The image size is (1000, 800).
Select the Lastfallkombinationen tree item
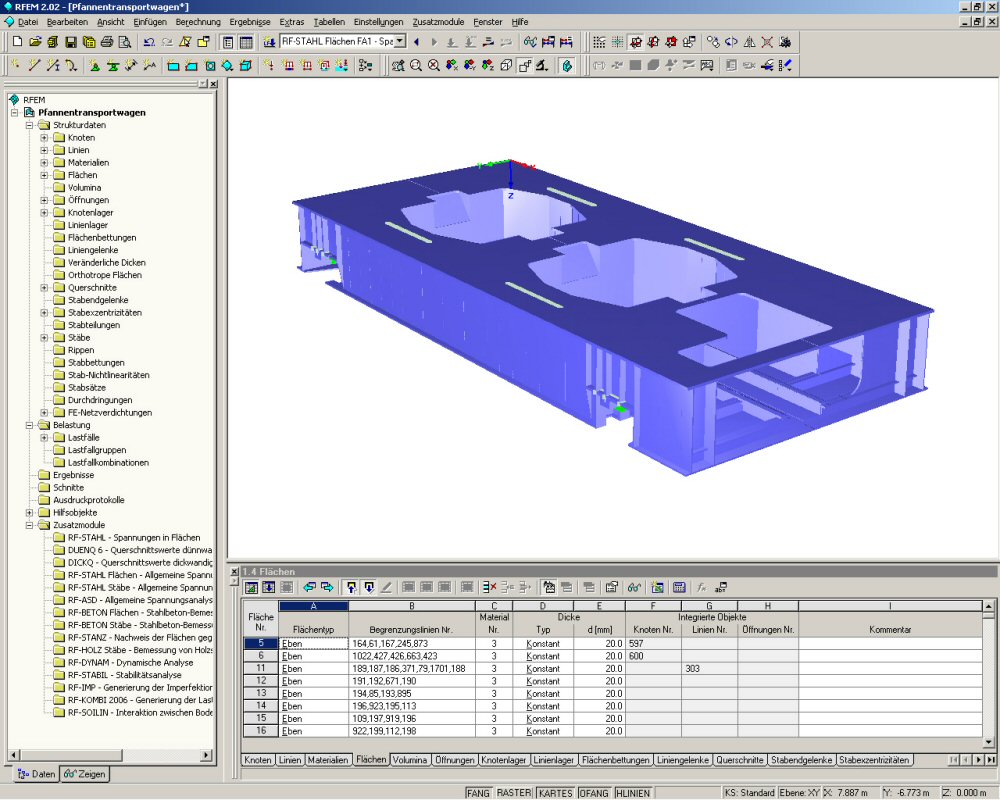(x=108, y=463)
